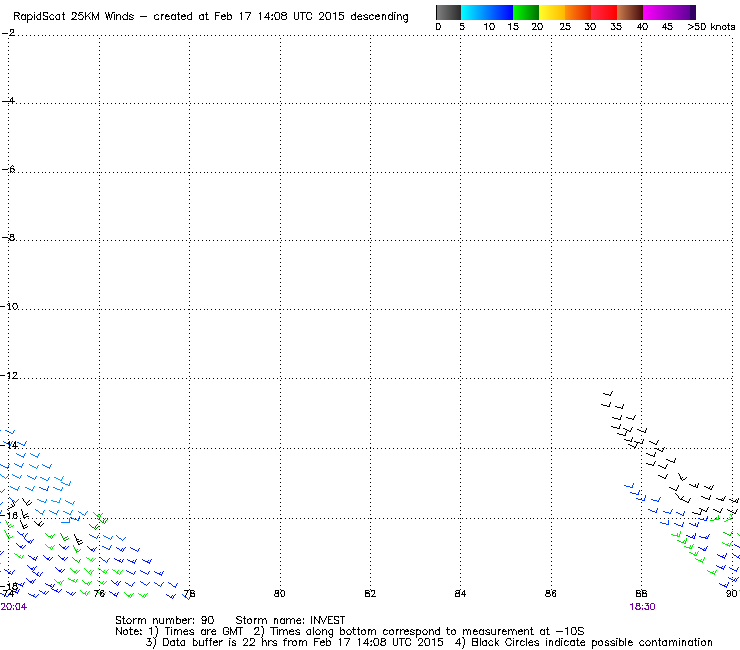Click the latitude label -10

click(9, 306)
